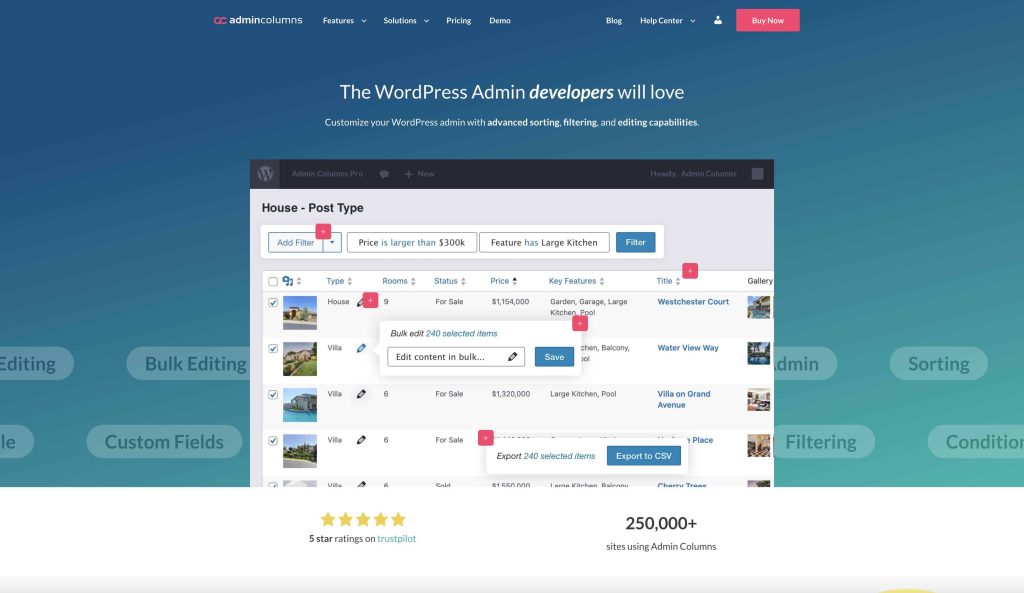Expand the Features menu in the navbar
Screen dimensions: 1024x593
[344, 20]
